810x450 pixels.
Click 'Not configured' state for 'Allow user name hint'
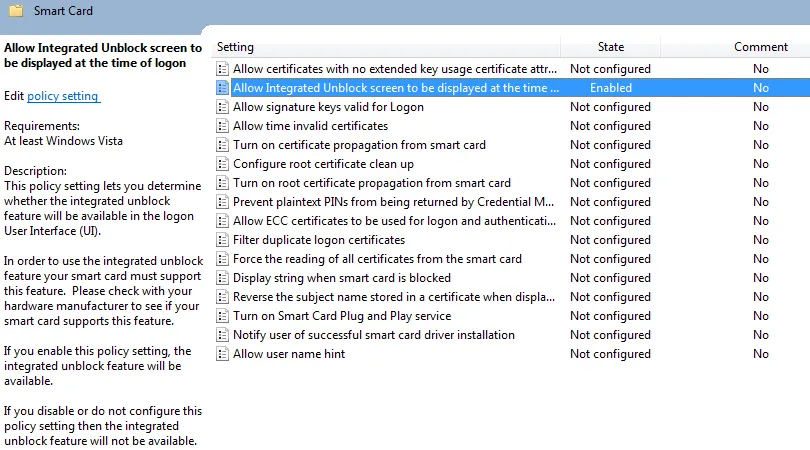[610, 354]
